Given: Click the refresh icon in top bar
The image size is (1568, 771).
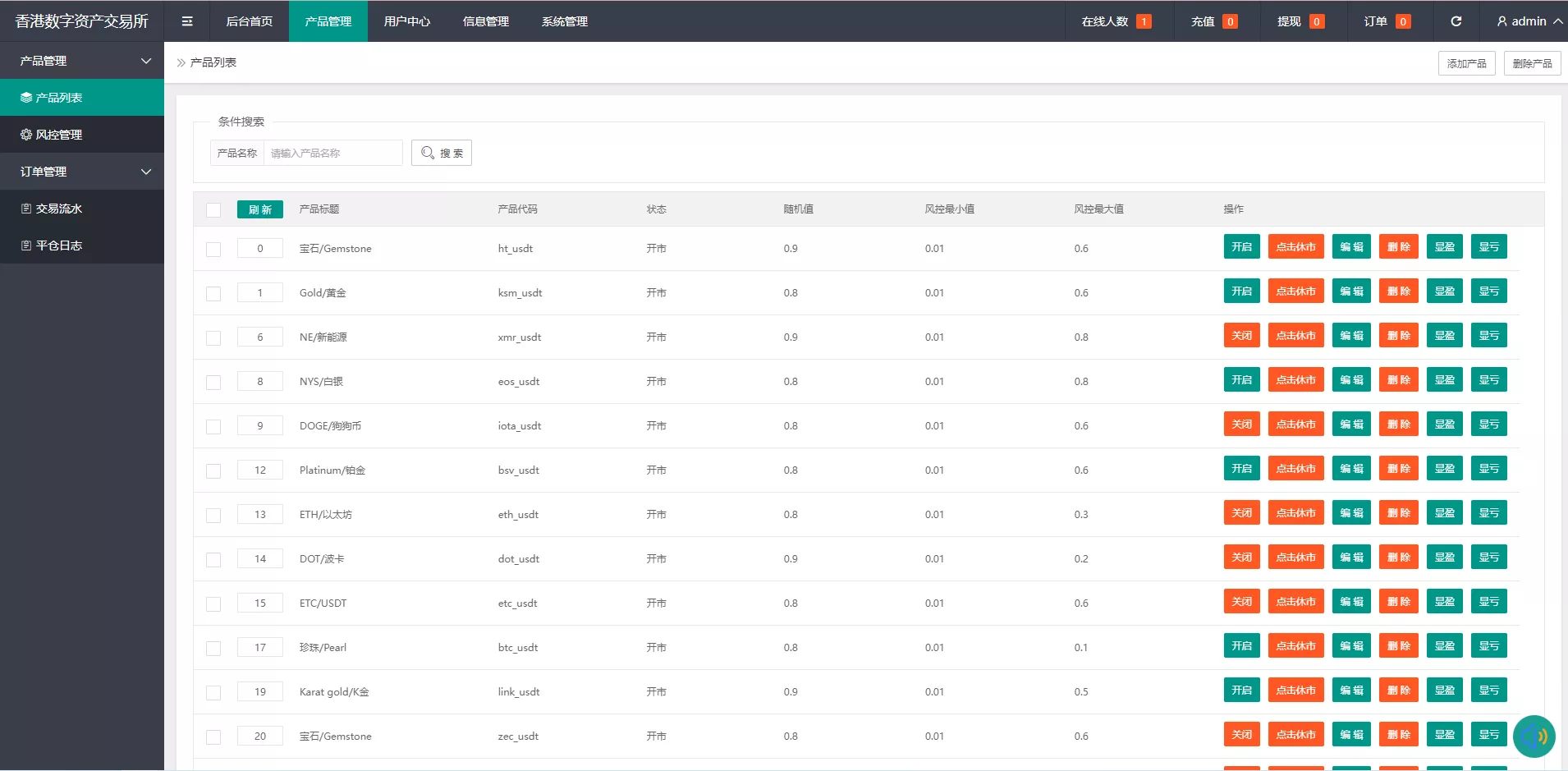Looking at the screenshot, I should click(x=1456, y=21).
